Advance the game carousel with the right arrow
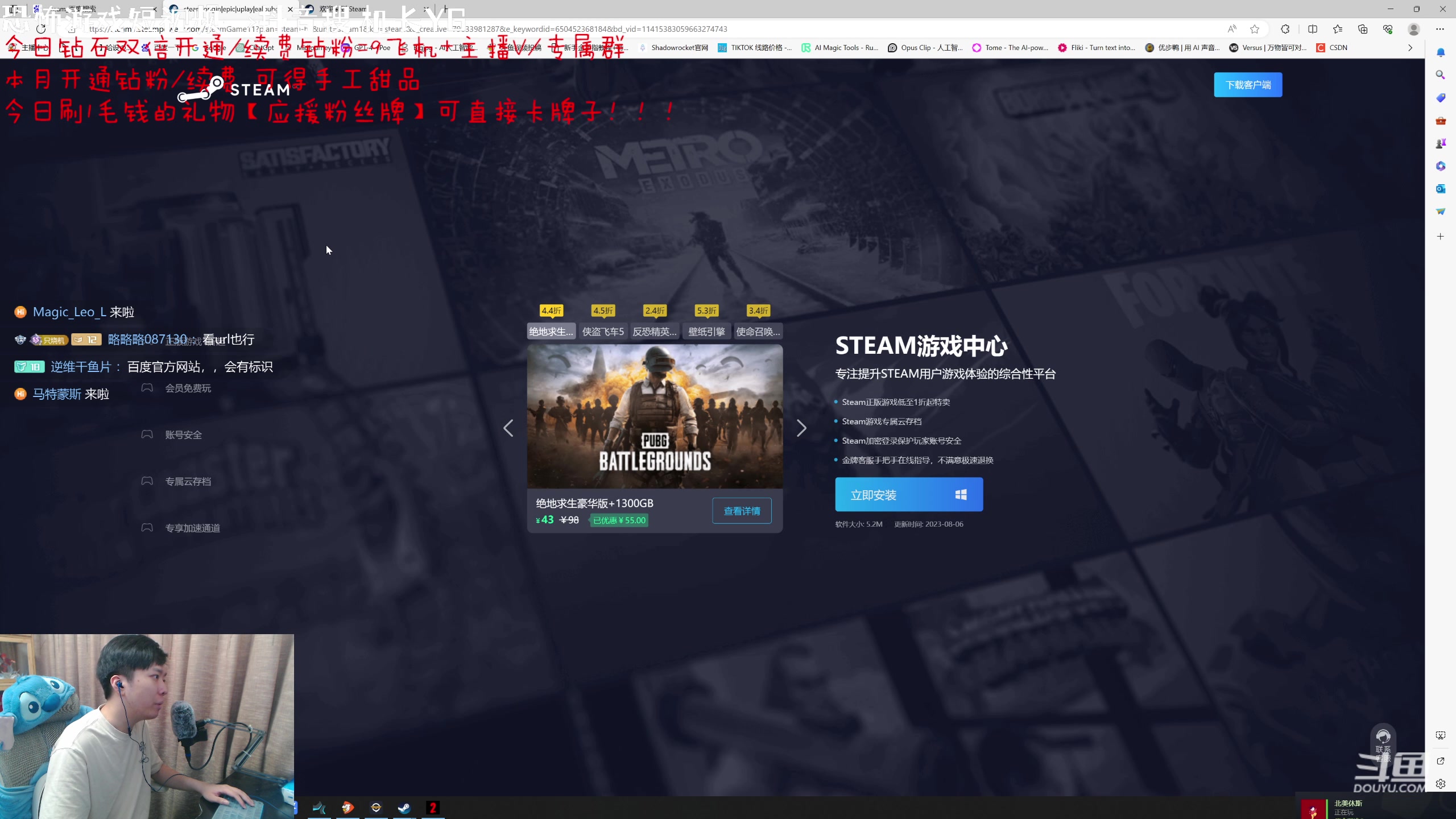The width and height of the screenshot is (1456, 819). pos(801,428)
